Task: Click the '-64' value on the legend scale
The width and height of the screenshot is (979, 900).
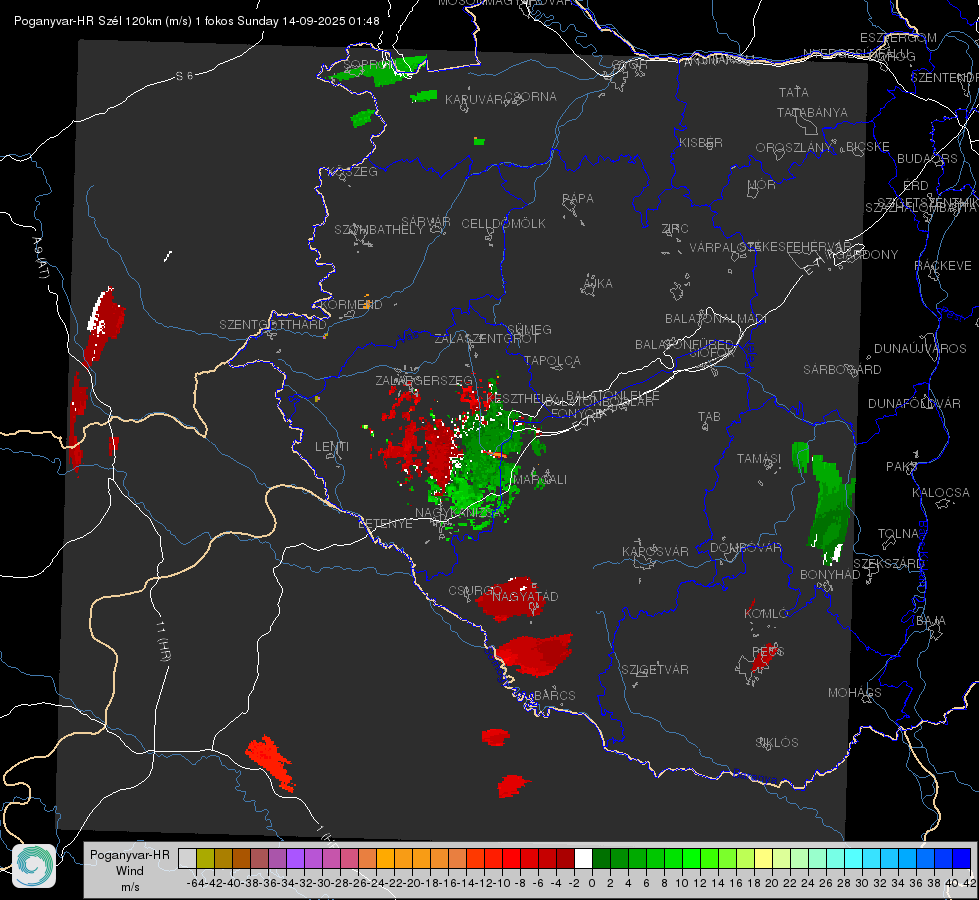Action: (195, 883)
